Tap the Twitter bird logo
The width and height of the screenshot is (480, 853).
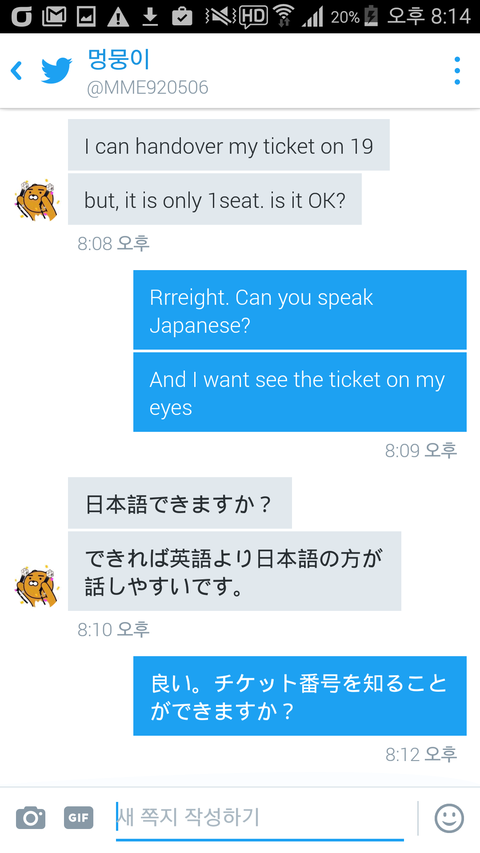click(x=57, y=71)
